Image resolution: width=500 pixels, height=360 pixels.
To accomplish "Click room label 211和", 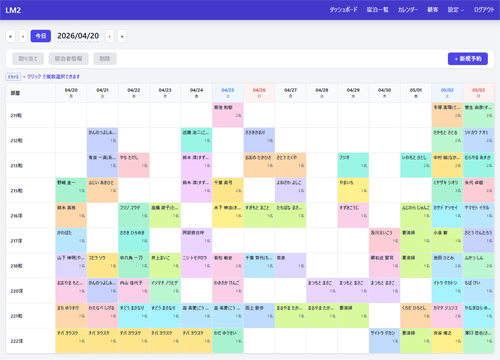I will click(16, 115).
